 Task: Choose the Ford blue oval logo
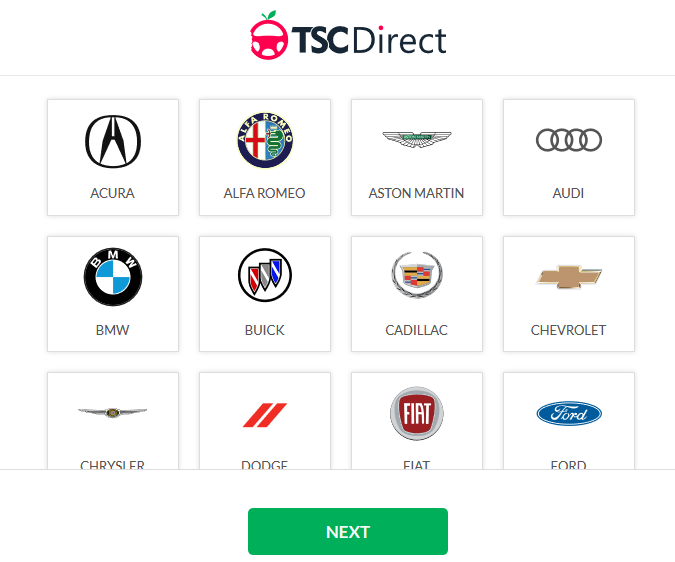(569, 414)
